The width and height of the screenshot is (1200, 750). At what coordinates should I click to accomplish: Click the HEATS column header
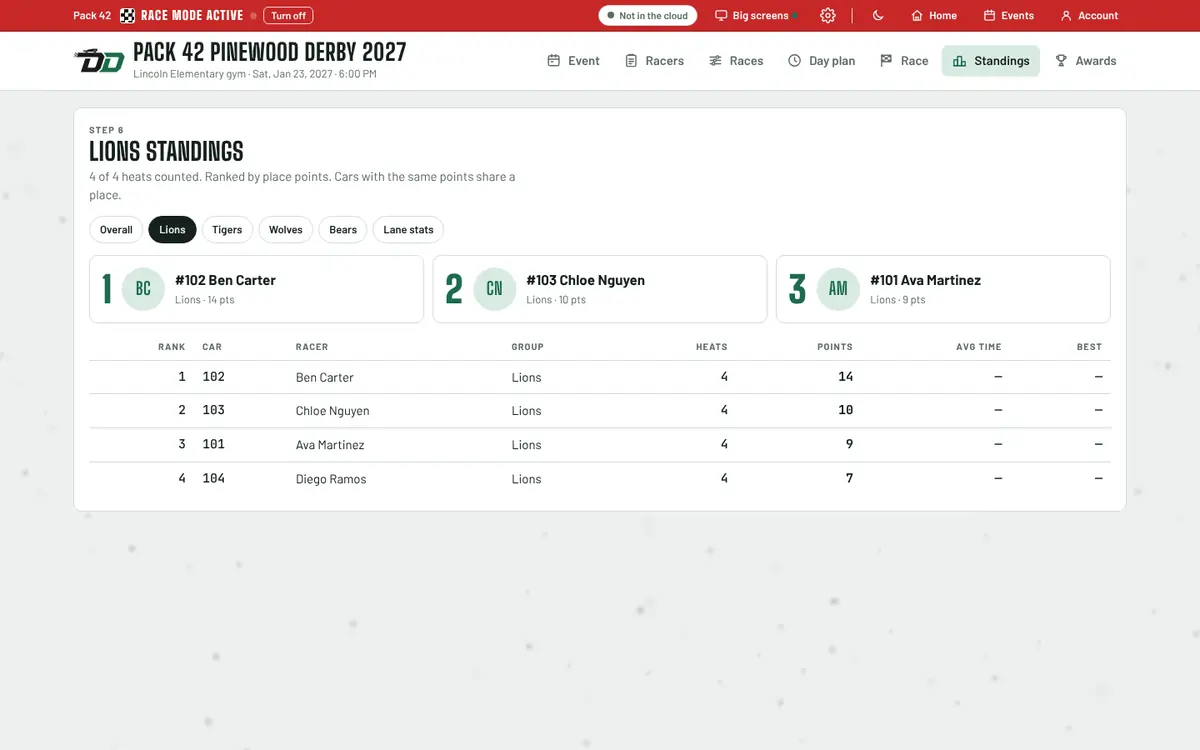pos(712,347)
